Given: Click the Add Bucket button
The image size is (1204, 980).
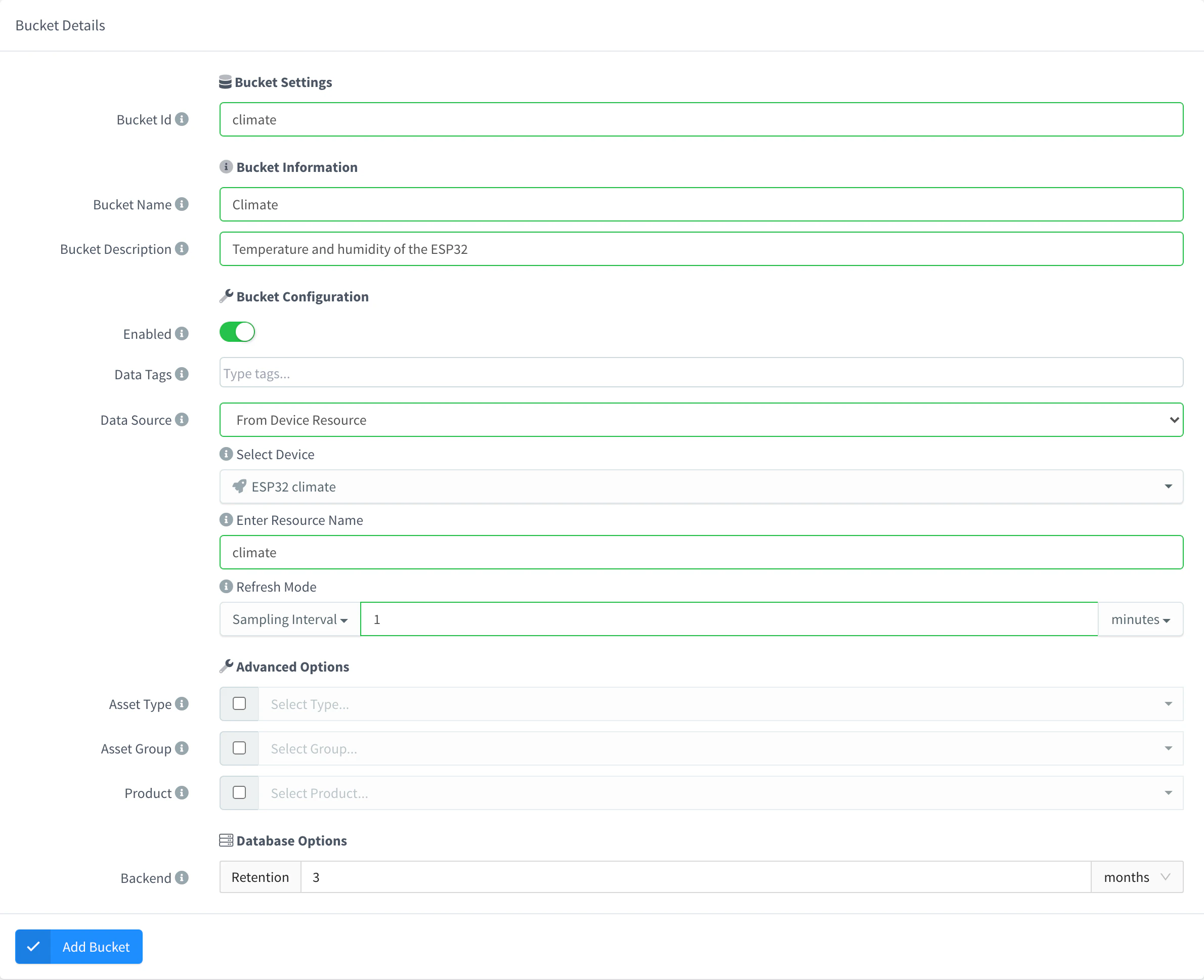Looking at the screenshot, I should click(x=78, y=947).
